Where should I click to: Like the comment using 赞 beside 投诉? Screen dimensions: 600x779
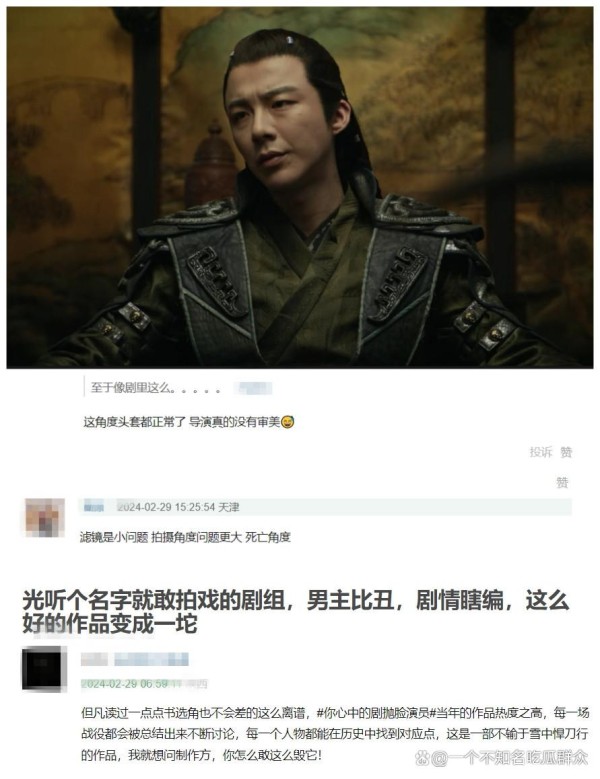tap(566, 452)
